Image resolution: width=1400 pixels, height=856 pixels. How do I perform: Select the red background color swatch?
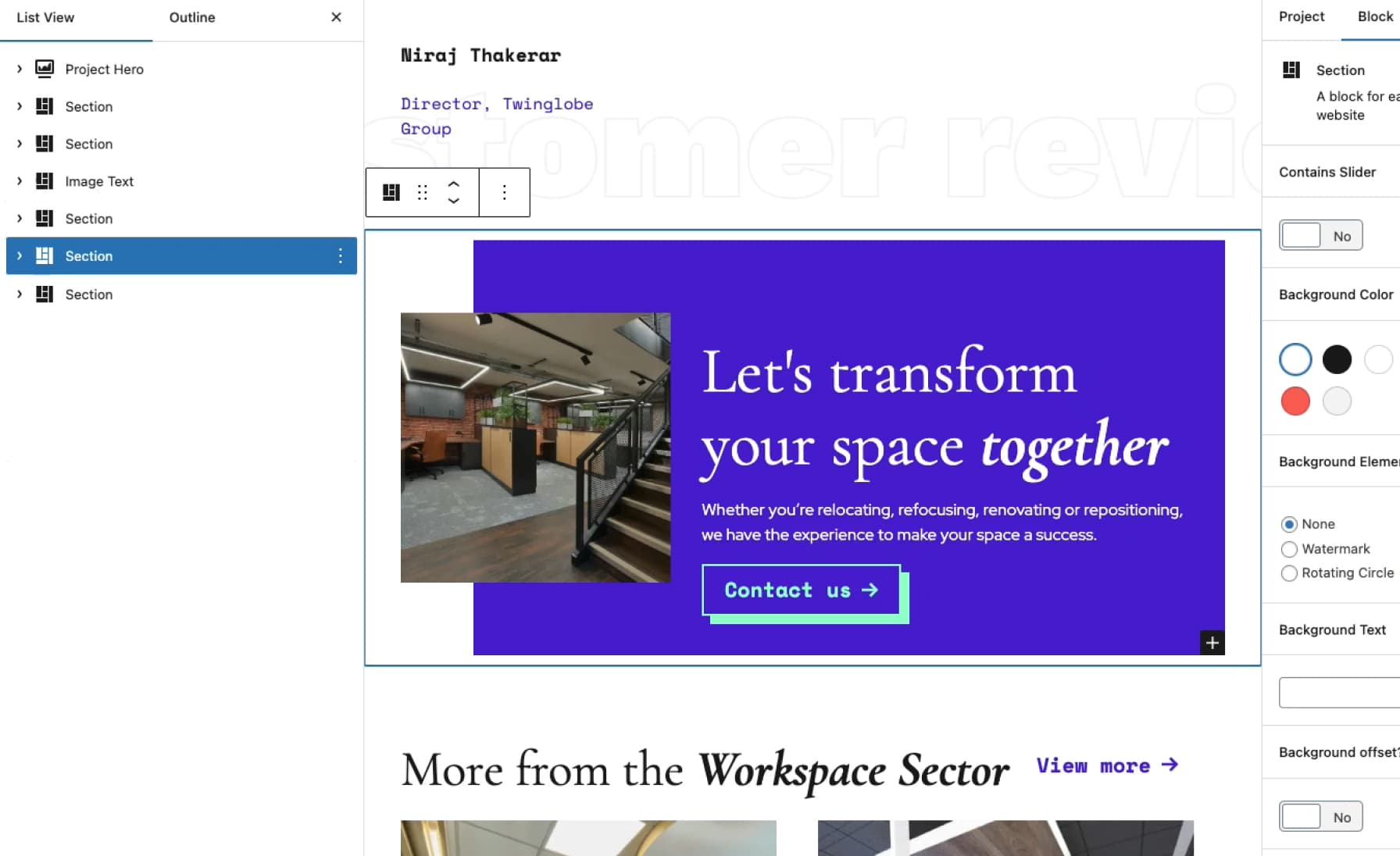coord(1295,401)
